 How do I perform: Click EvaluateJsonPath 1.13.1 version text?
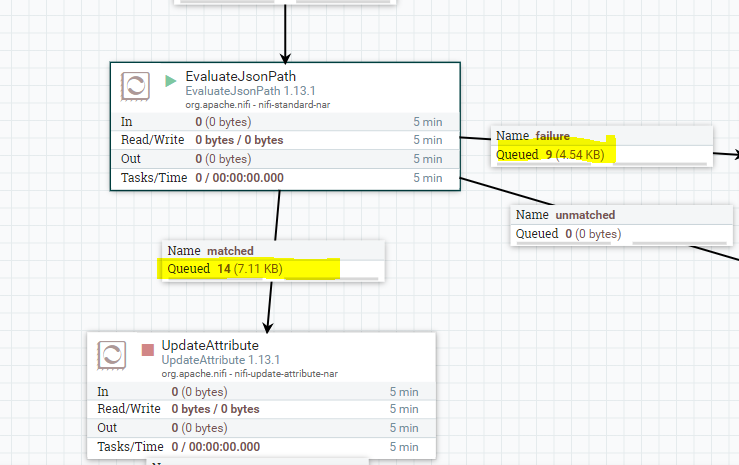pos(250,91)
